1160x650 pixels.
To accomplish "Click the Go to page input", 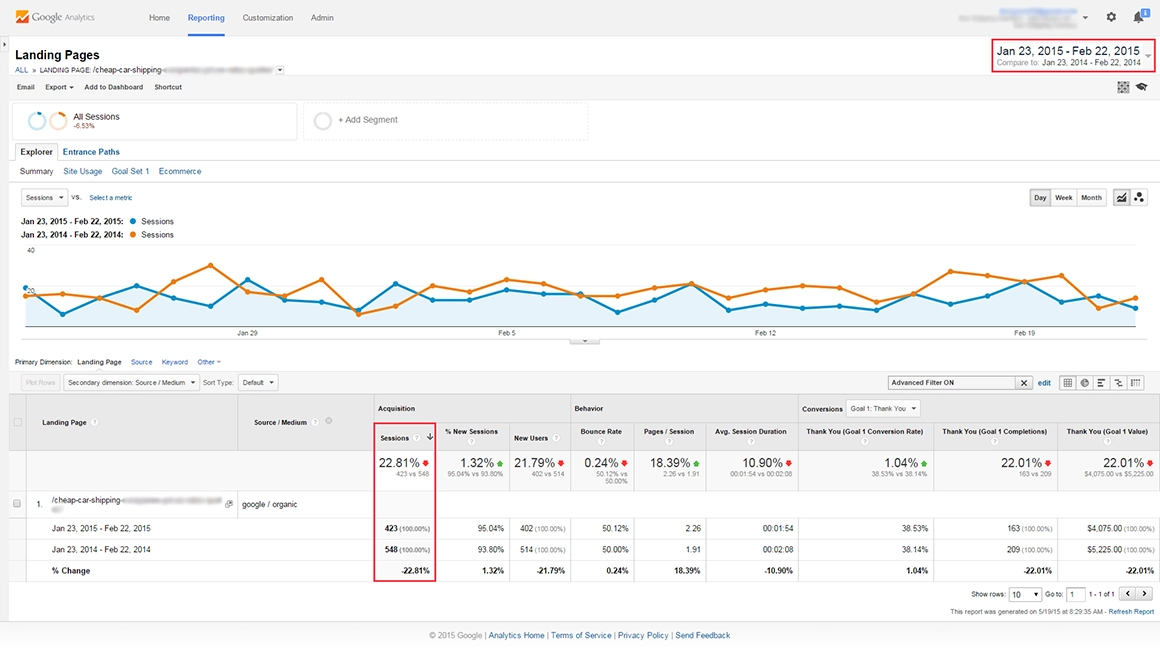I will coord(1076,594).
